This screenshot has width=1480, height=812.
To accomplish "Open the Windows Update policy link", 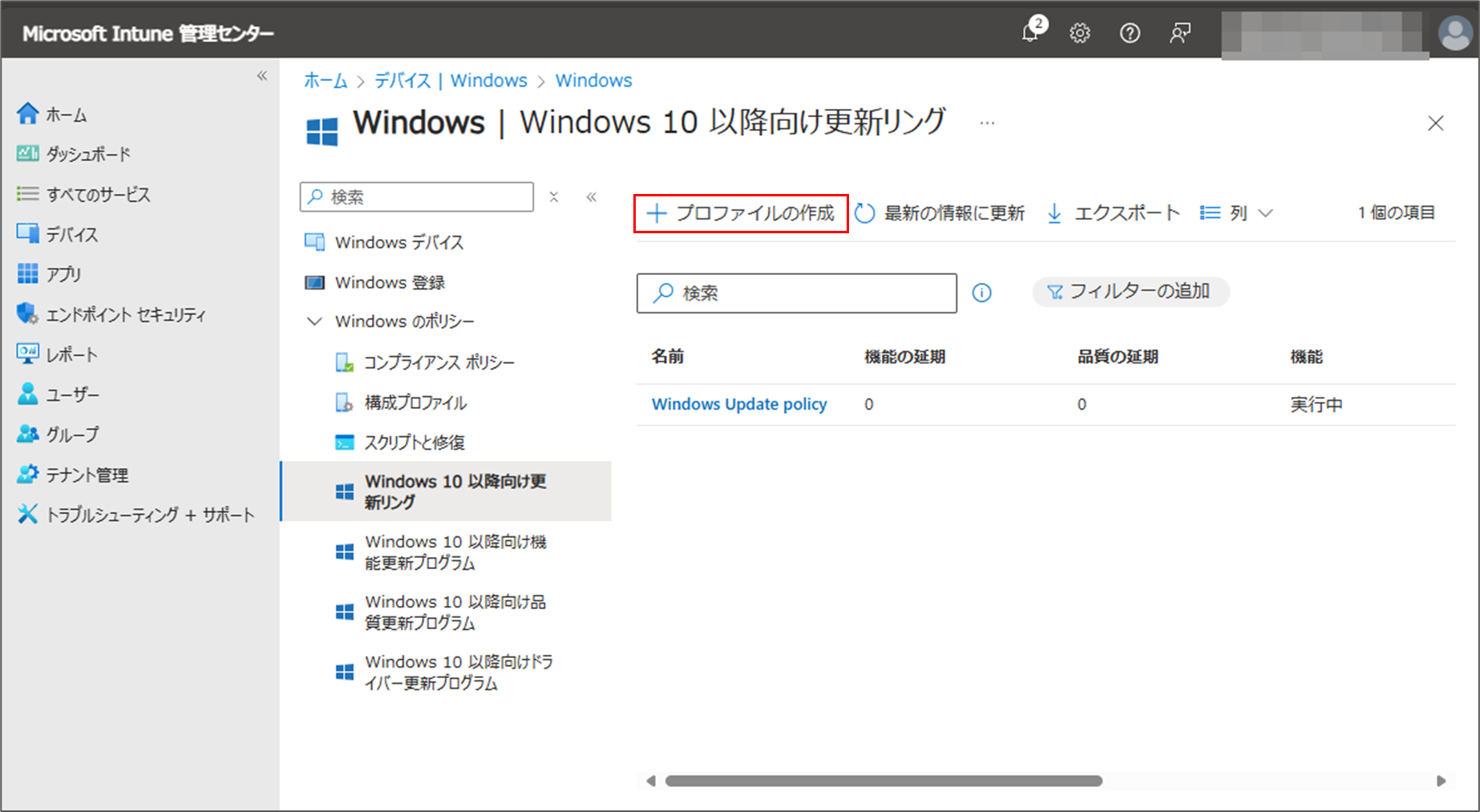I will pyautogui.click(x=739, y=404).
